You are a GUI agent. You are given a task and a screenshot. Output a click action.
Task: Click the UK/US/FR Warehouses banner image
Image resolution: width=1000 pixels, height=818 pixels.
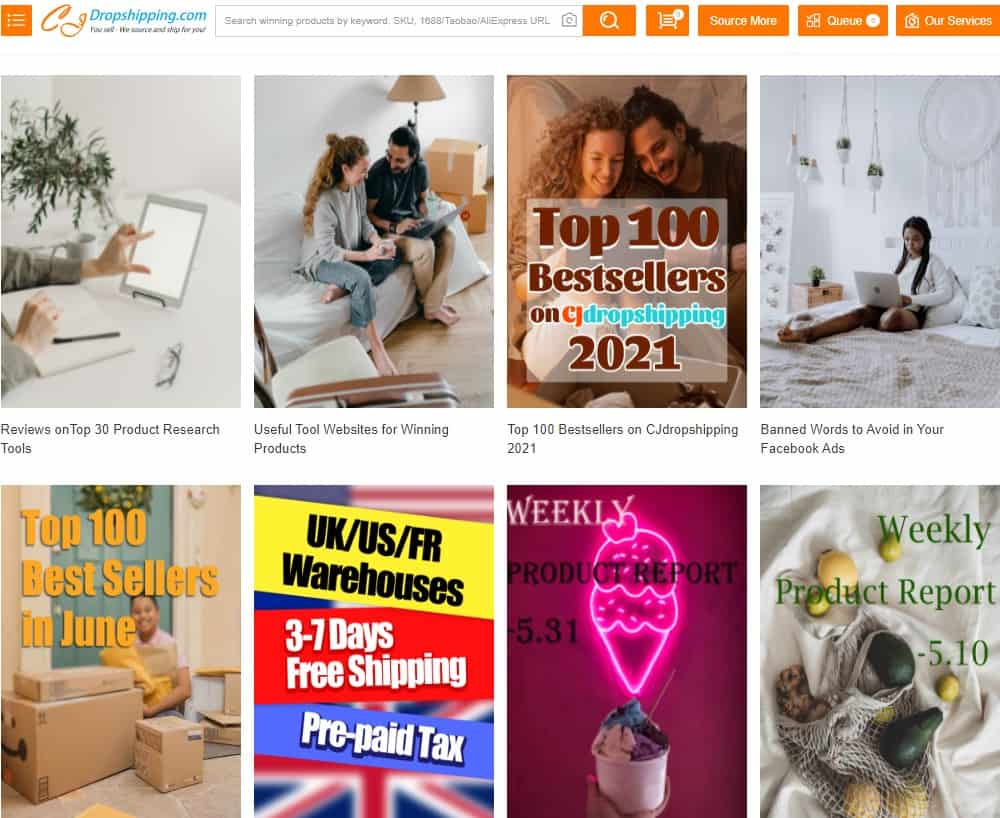click(x=374, y=651)
